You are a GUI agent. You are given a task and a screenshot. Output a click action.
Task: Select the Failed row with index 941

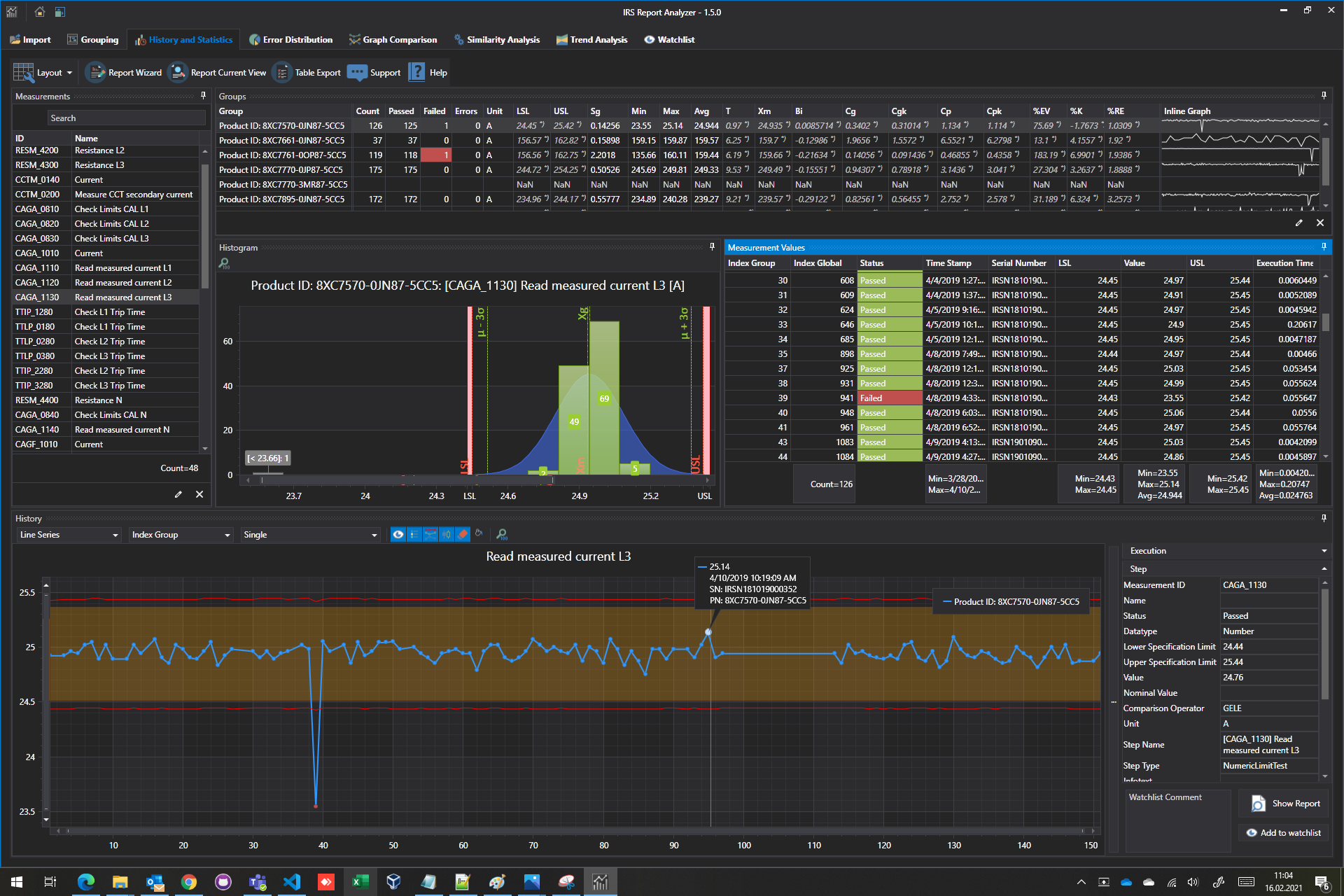click(1021, 398)
